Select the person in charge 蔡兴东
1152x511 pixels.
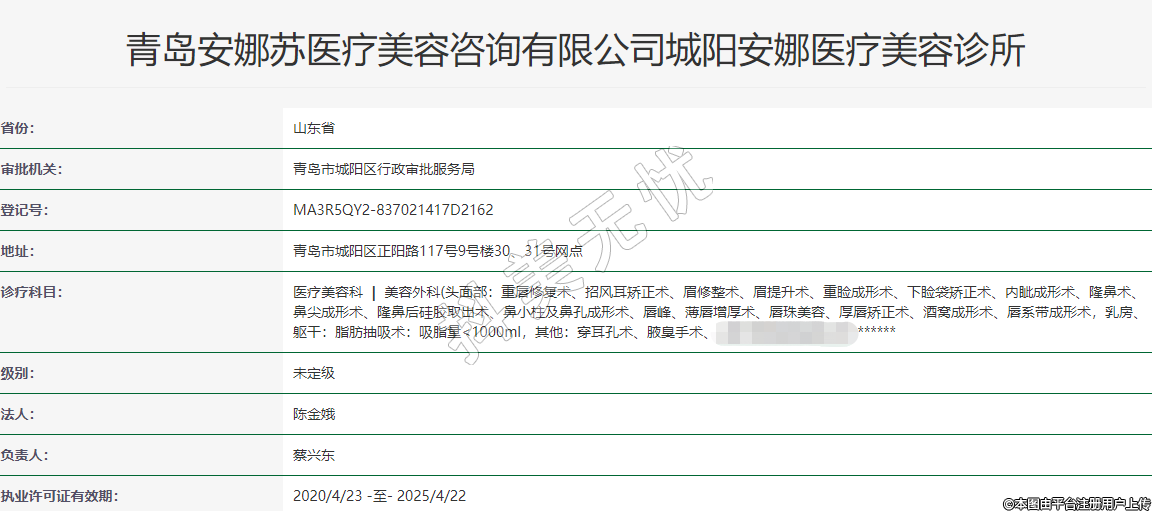tap(313, 455)
